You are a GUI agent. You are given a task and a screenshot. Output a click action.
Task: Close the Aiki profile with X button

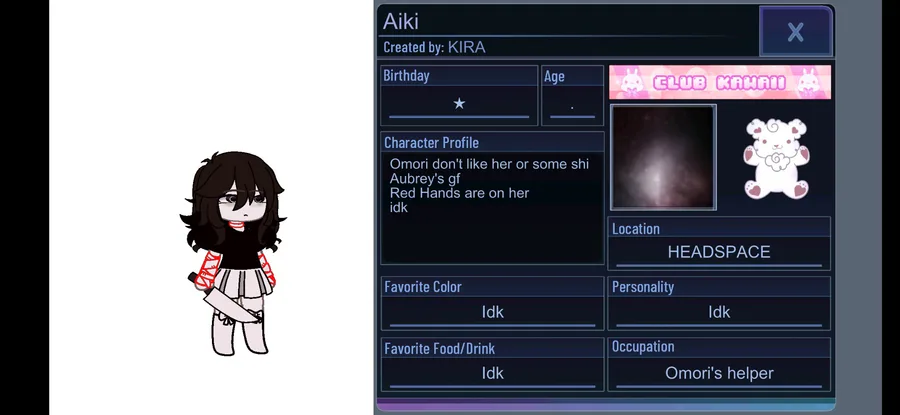pyautogui.click(x=796, y=32)
